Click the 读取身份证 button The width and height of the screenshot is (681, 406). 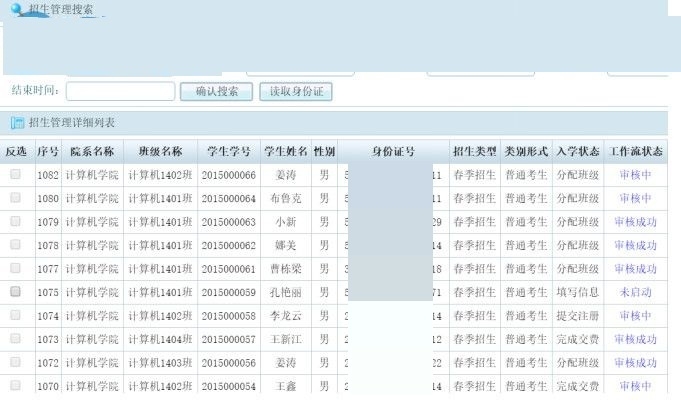pyautogui.click(x=296, y=92)
